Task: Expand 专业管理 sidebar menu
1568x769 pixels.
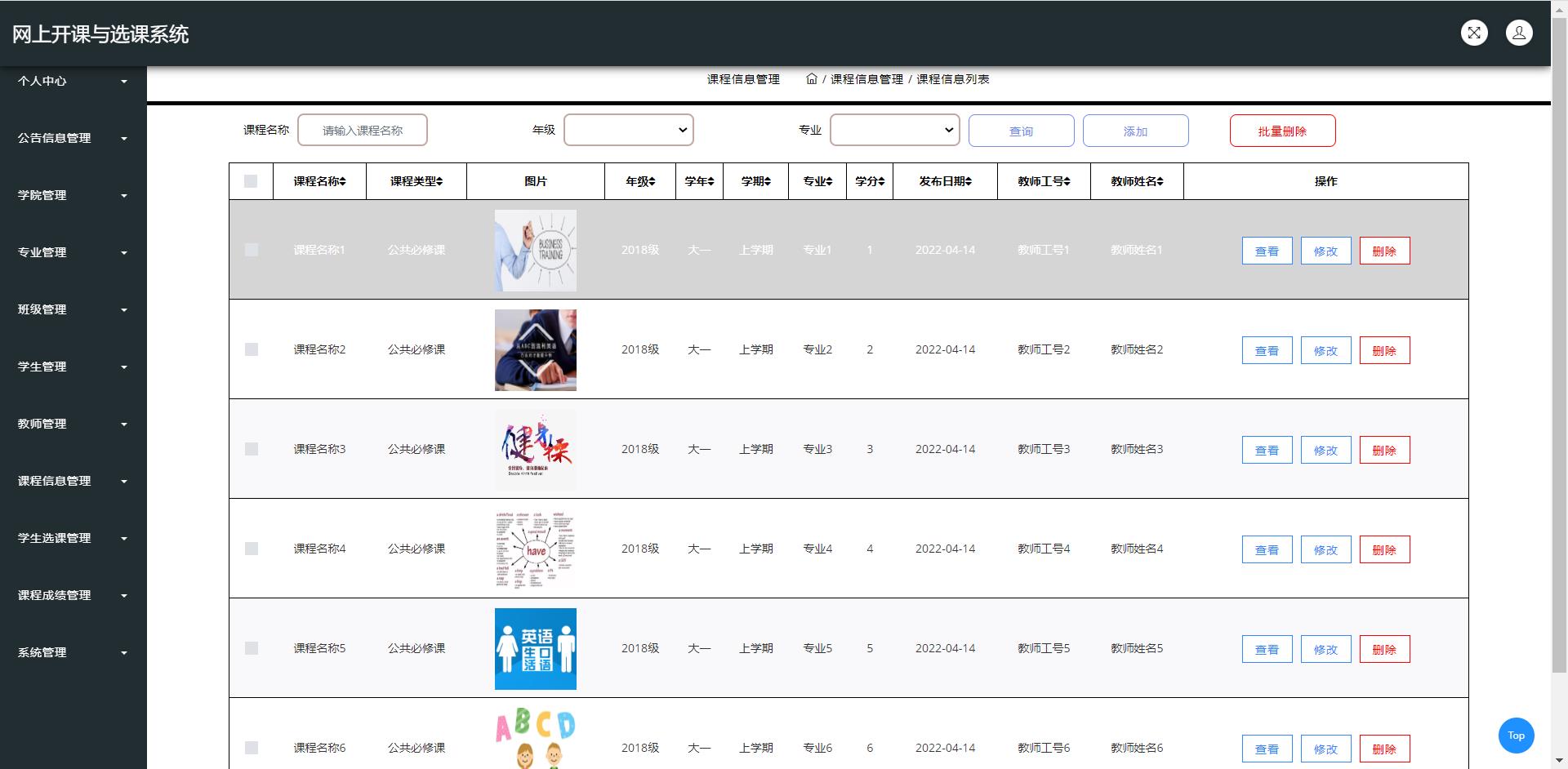Action: tap(73, 252)
